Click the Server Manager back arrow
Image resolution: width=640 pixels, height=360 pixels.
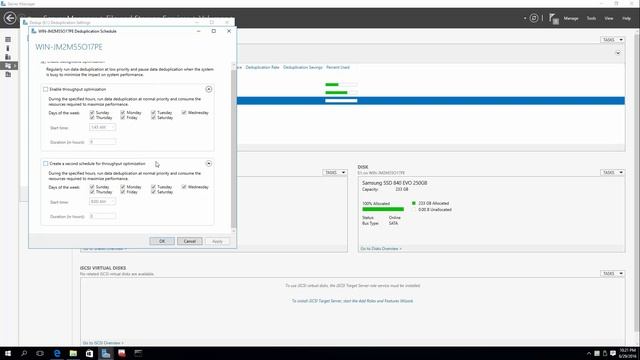pyautogui.click(x=10, y=18)
